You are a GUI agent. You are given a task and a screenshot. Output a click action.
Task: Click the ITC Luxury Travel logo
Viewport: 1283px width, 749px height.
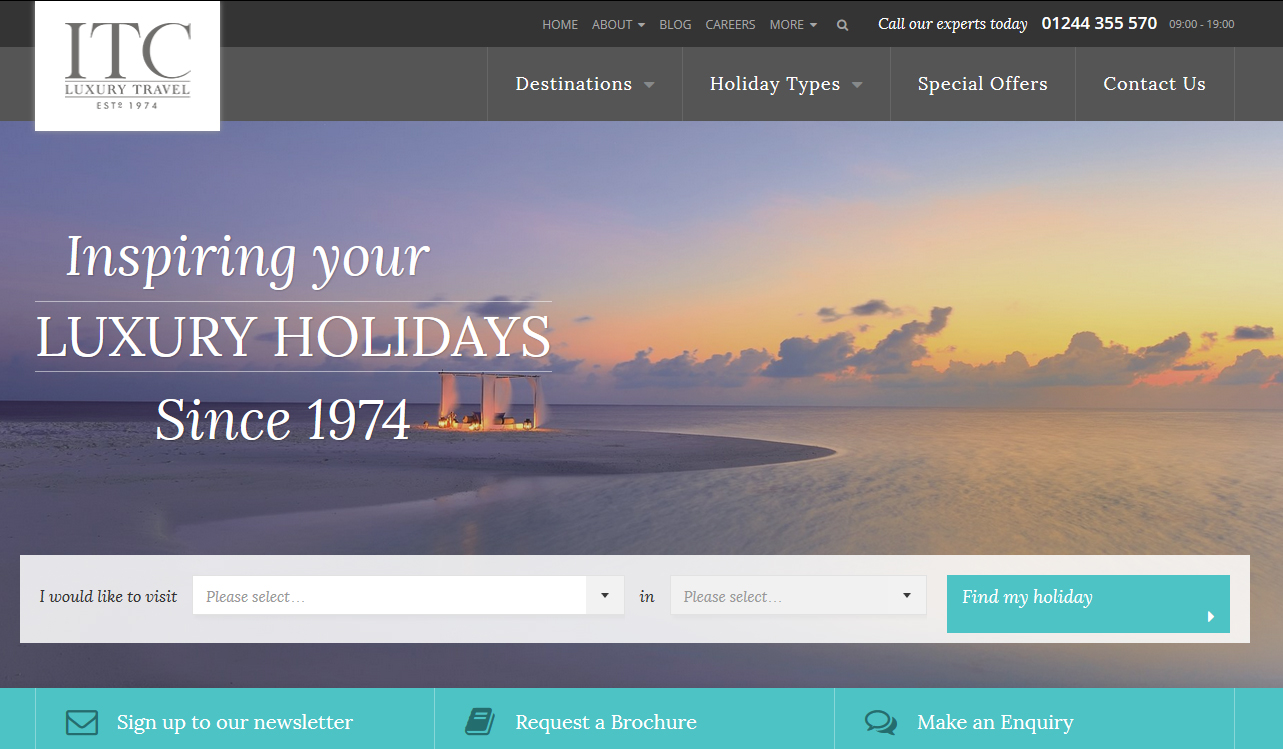tap(127, 66)
